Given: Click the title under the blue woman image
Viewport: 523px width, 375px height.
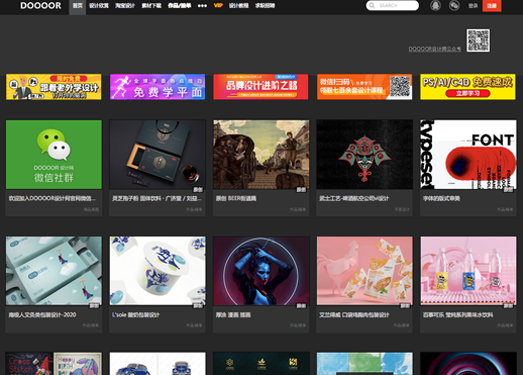Looking at the screenshot, I should 233,315.
